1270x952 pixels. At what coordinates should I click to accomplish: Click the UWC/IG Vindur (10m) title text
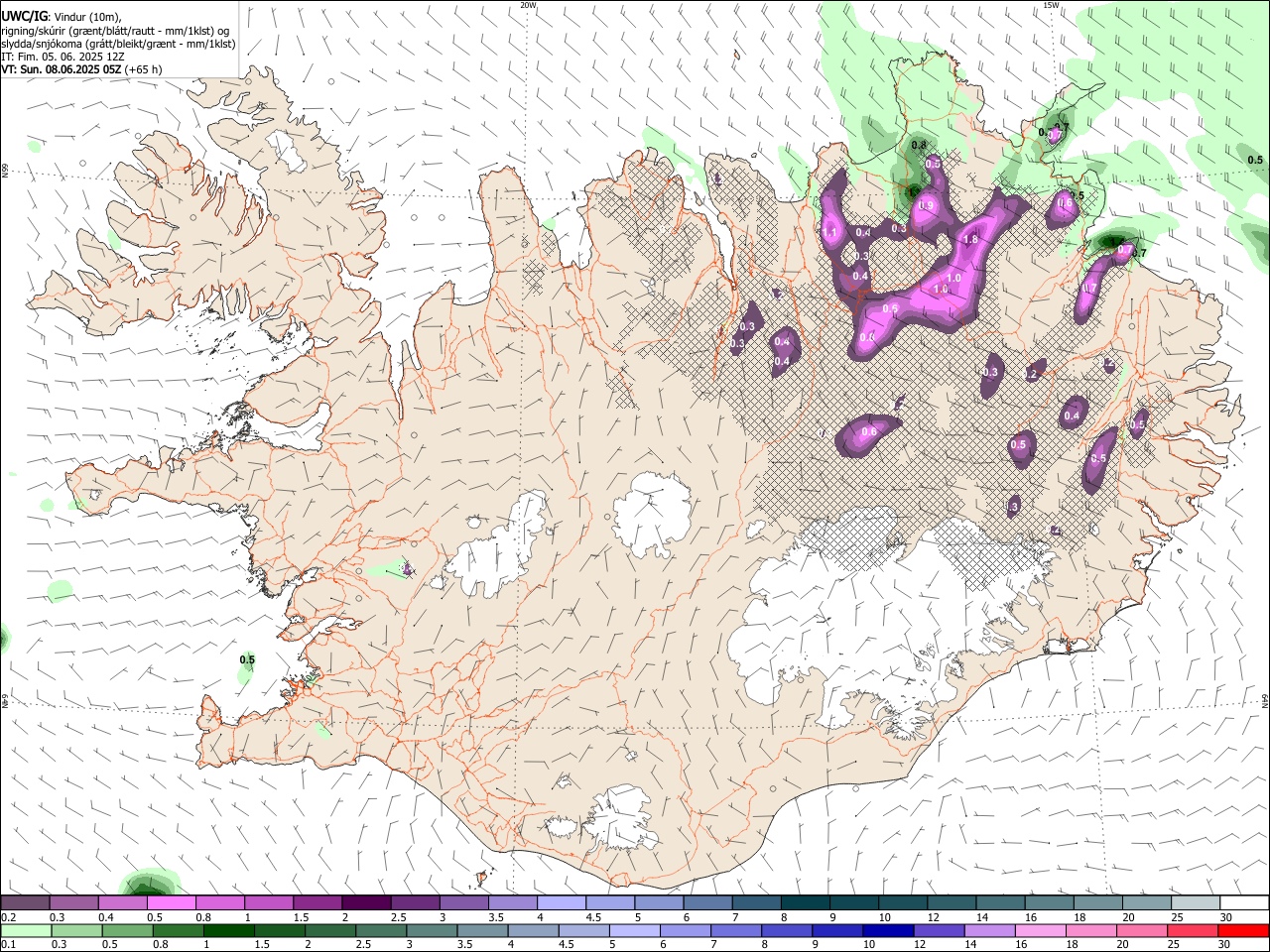[62, 16]
